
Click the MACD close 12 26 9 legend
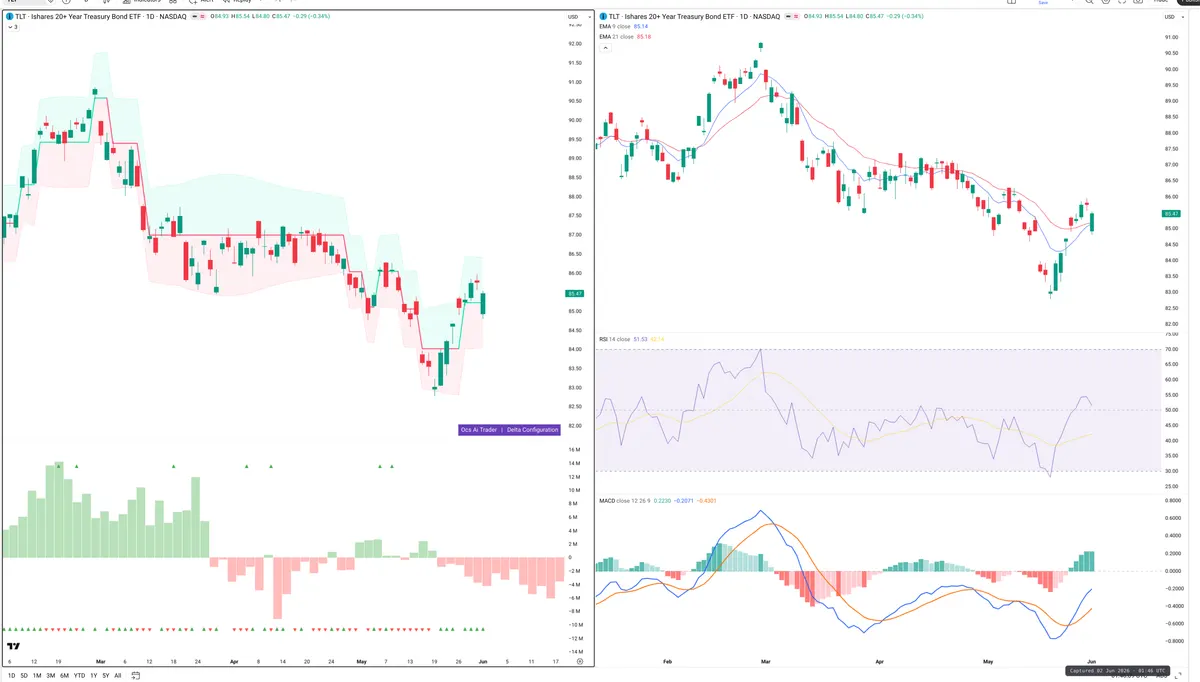click(x=624, y=500)
